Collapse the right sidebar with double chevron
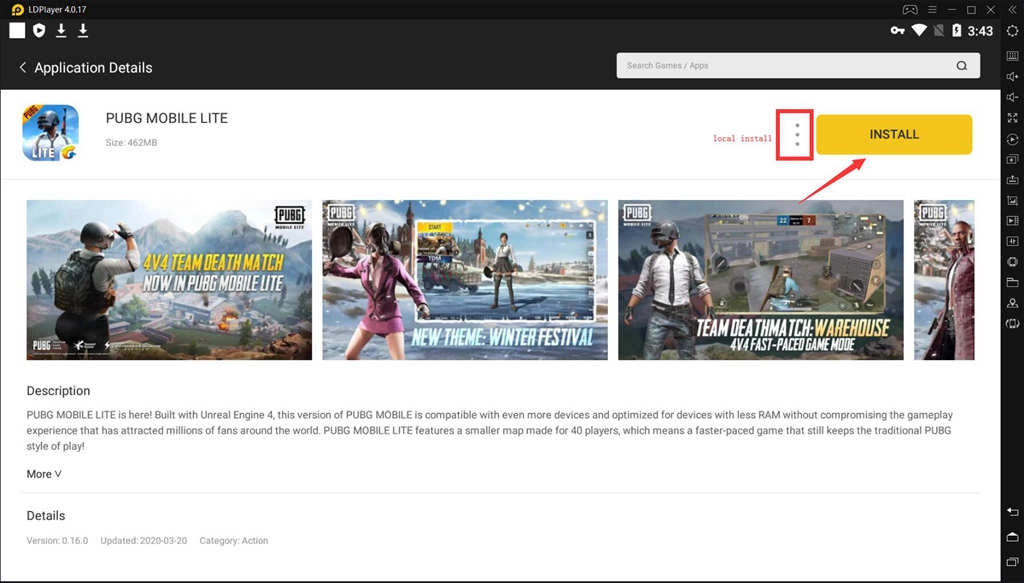This screenshot has width=1024, height=583. [x=1012, y=10]
